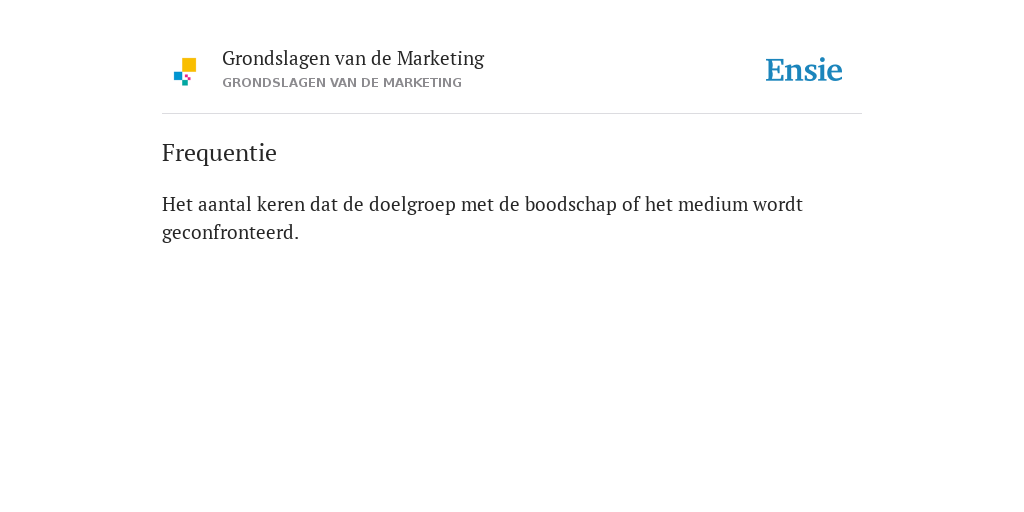Open the Grondslagen van de Marketing title

click(x=353, y=59)
